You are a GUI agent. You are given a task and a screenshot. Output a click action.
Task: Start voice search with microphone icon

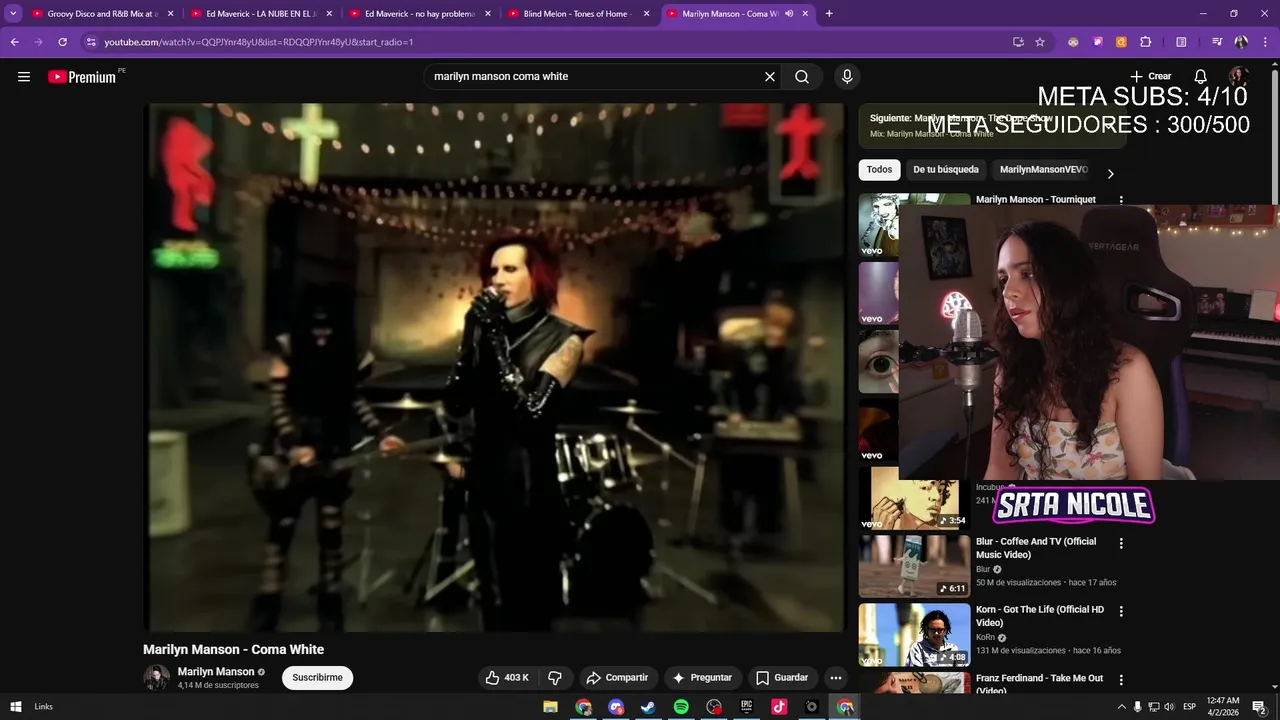pos(847,77)
